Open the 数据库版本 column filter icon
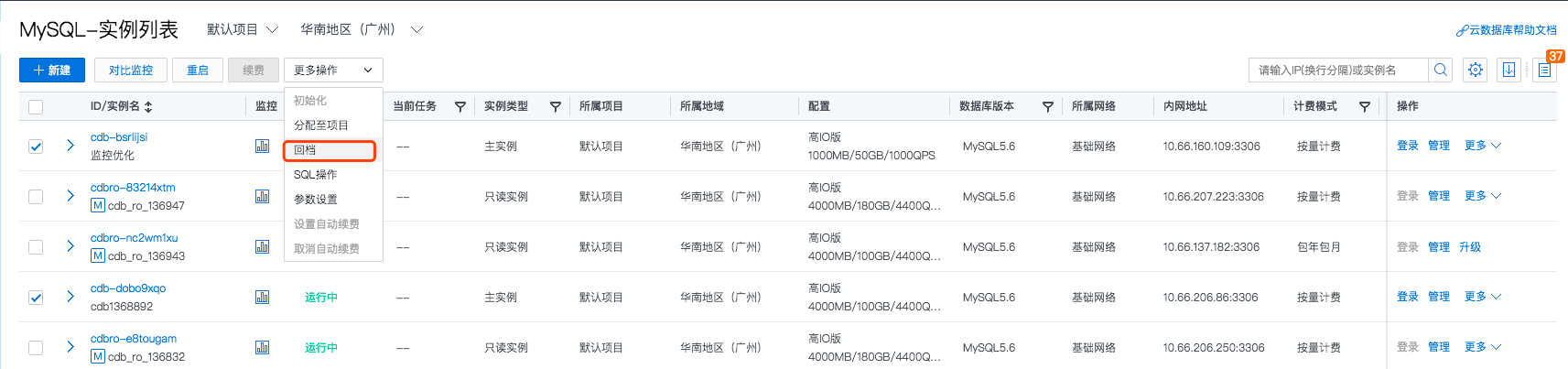Image resolution: width=1568 pixels, height=369 pixels. point(1047,107)
